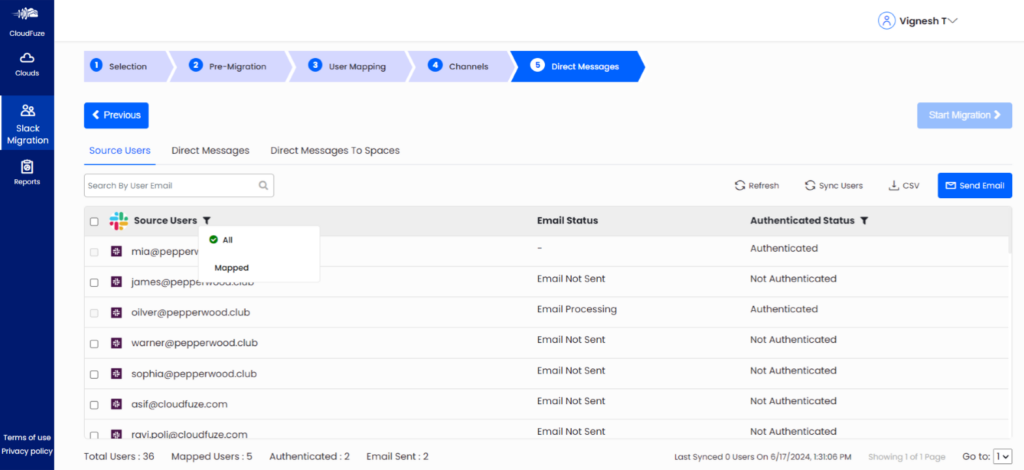
Task: Click the asif@cloudfuze.com email text
Action: tap(180, 404)
